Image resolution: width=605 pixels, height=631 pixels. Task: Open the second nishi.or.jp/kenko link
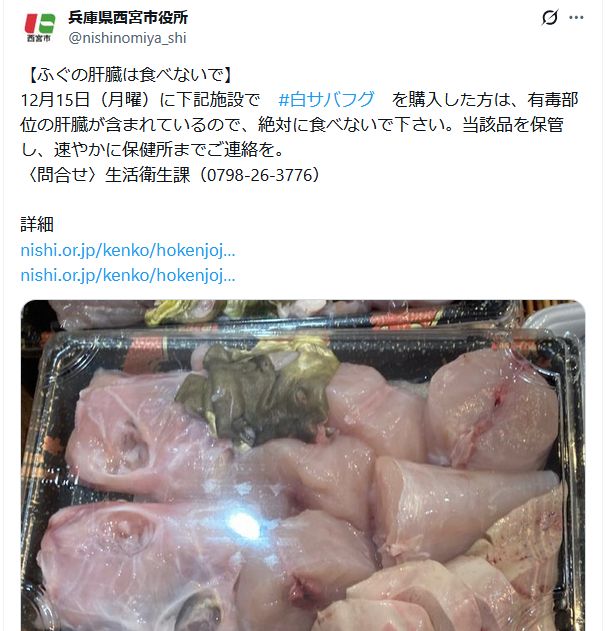(128, 276)
